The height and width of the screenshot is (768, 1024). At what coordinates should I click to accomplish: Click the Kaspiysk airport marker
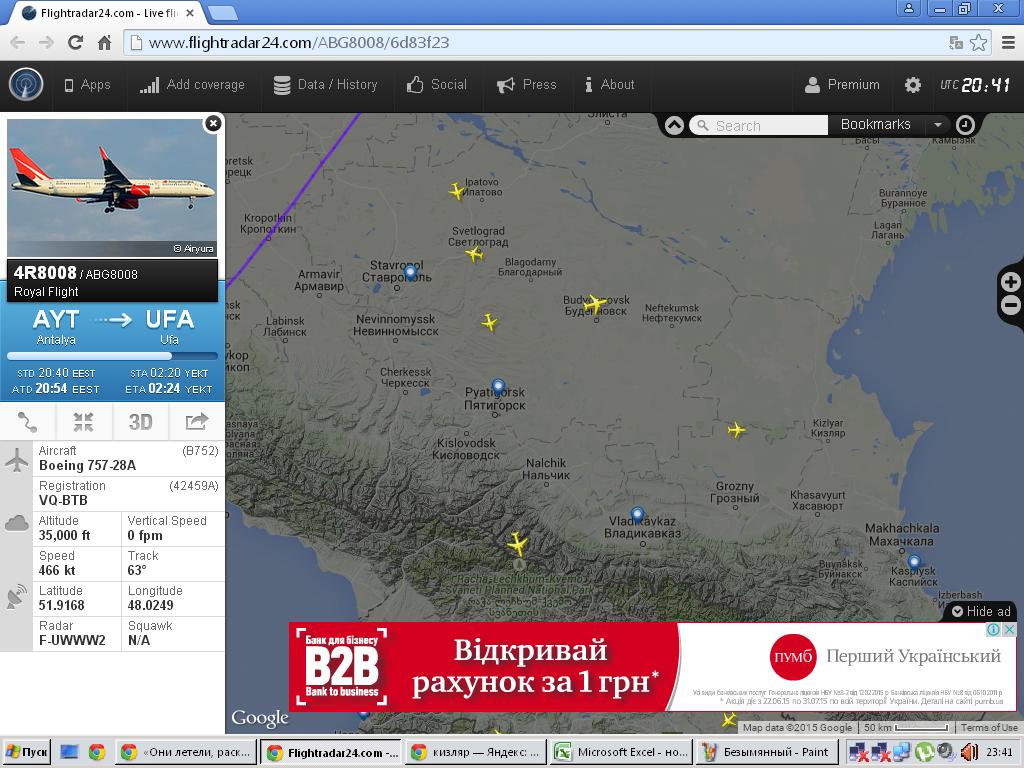pos(914,562)
